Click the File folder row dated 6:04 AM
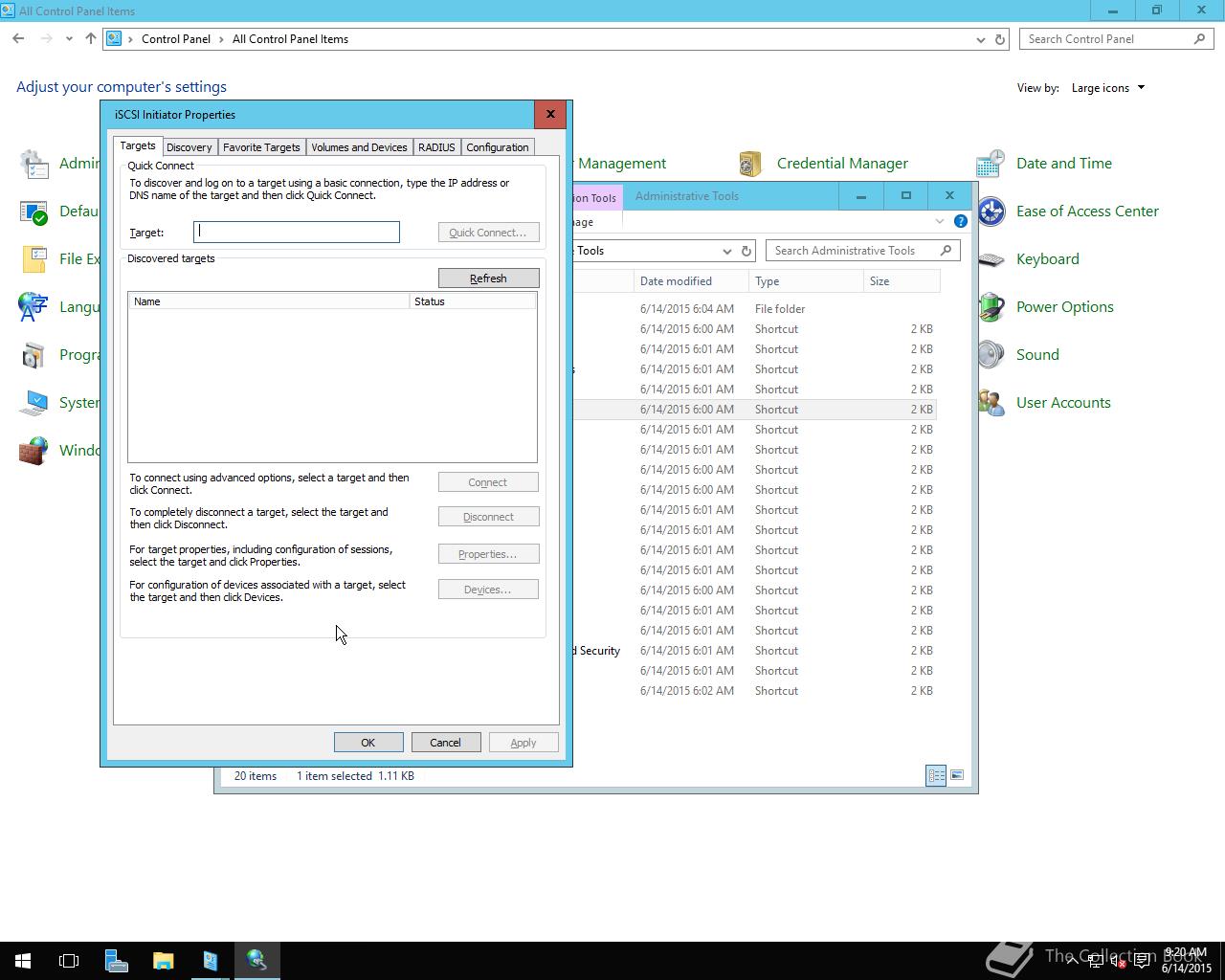This screenshot has height=980, width=1225. pos(754,309)
